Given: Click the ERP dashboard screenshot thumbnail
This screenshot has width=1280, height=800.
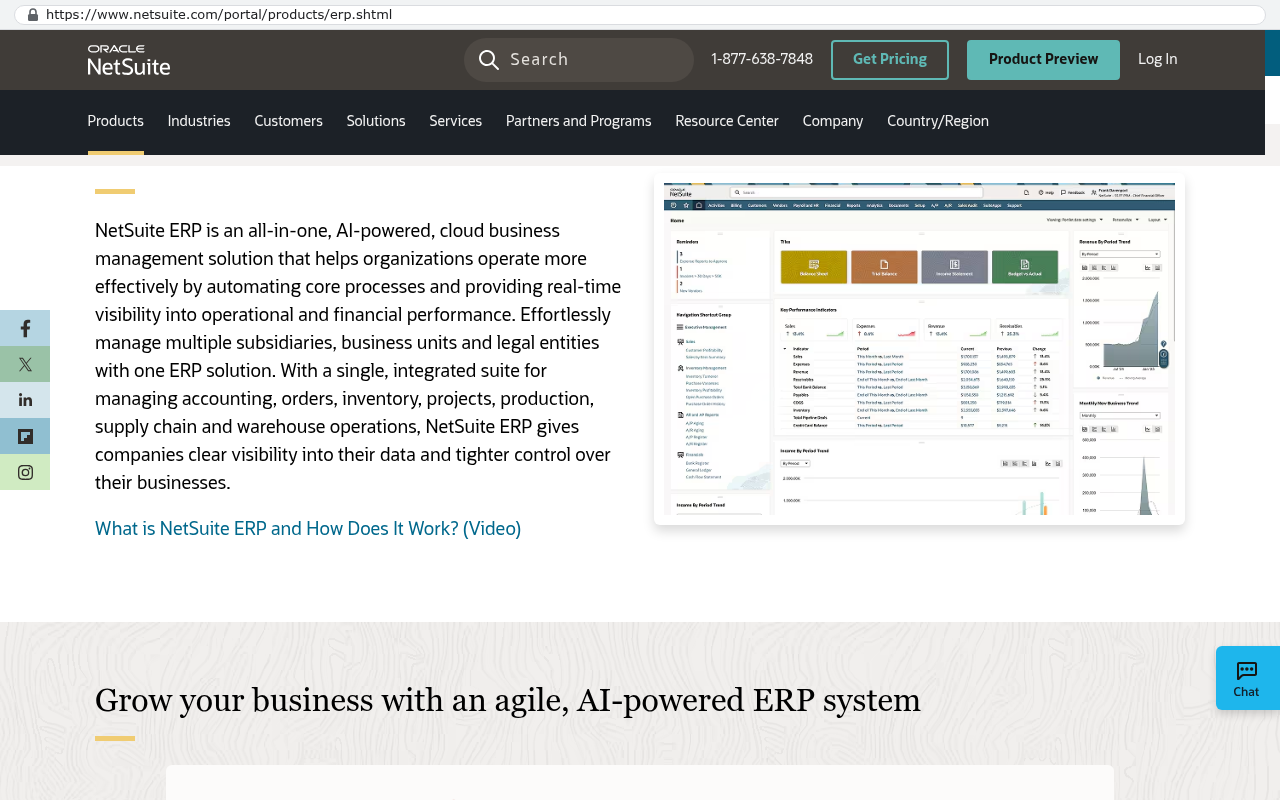Looking at the screenshot, I should coord(919,348).
